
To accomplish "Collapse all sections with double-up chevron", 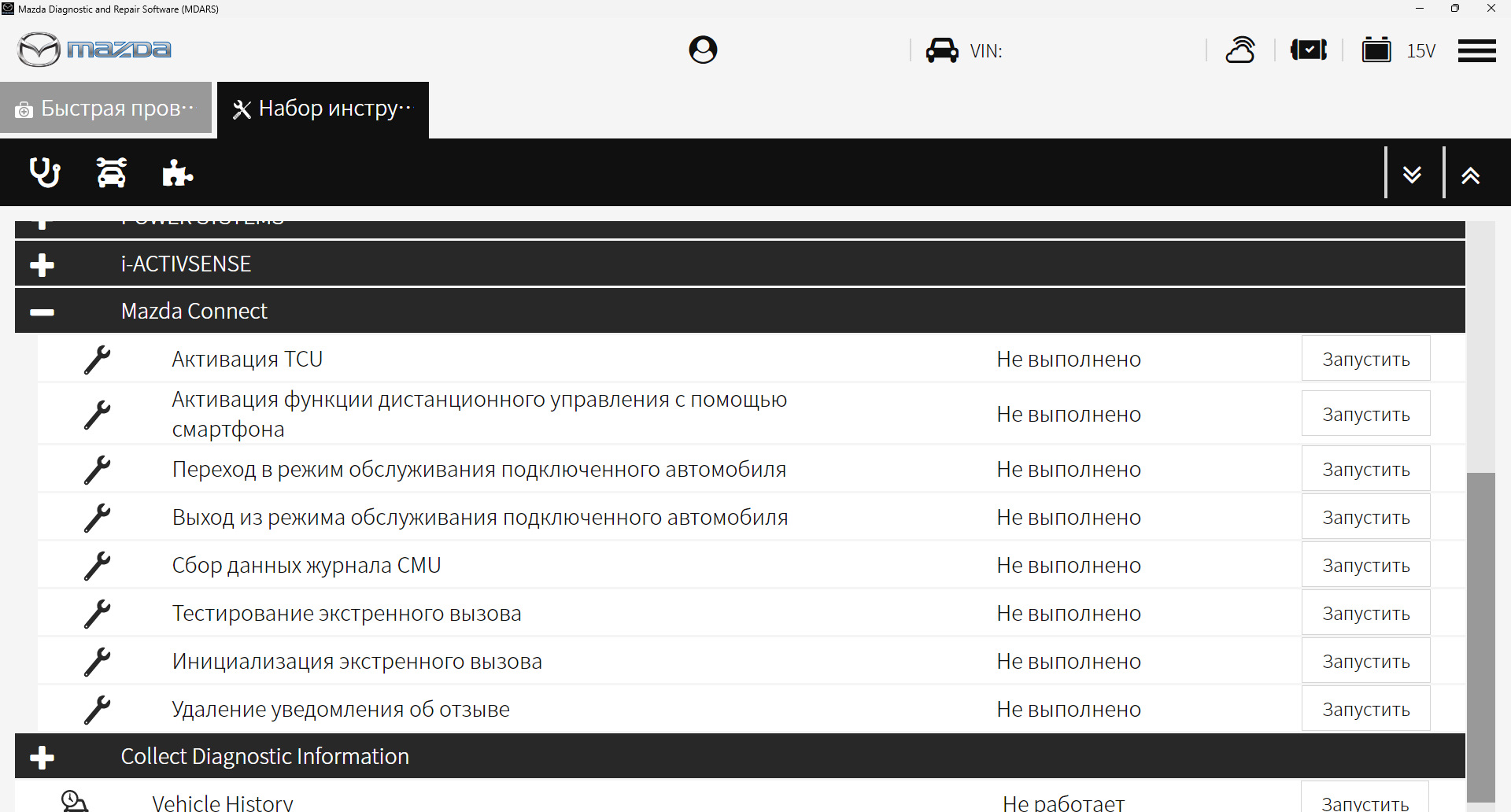I will pyautogui.click(x=1470, y=175).
